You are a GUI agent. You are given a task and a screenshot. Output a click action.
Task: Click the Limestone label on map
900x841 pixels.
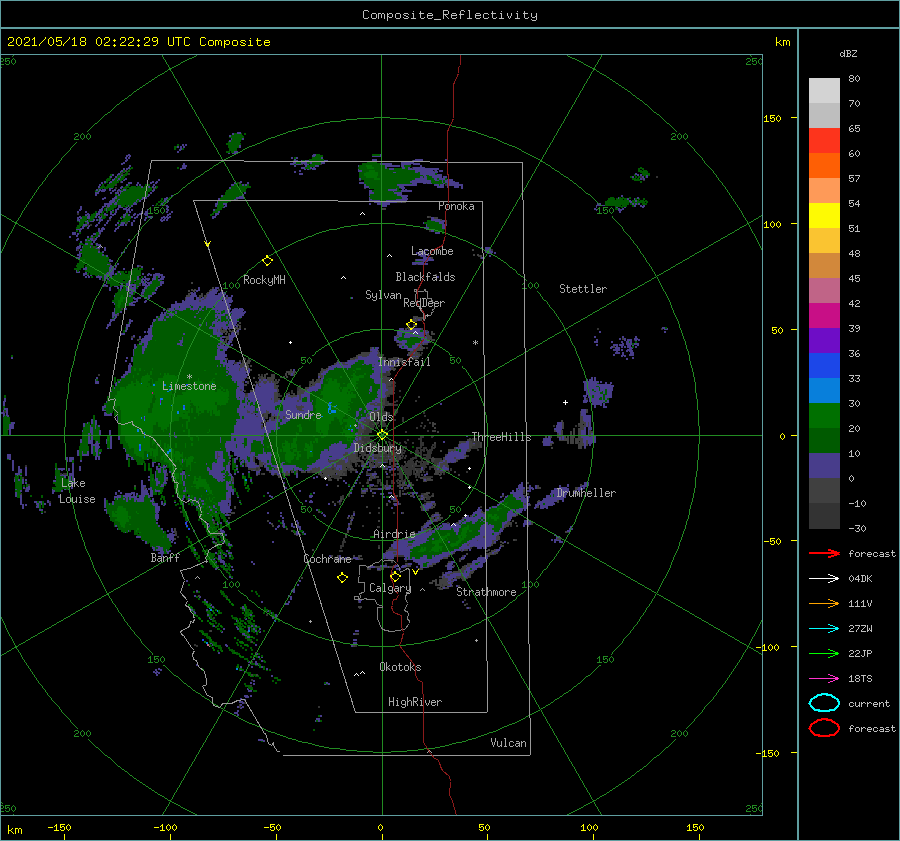[189, 386]
